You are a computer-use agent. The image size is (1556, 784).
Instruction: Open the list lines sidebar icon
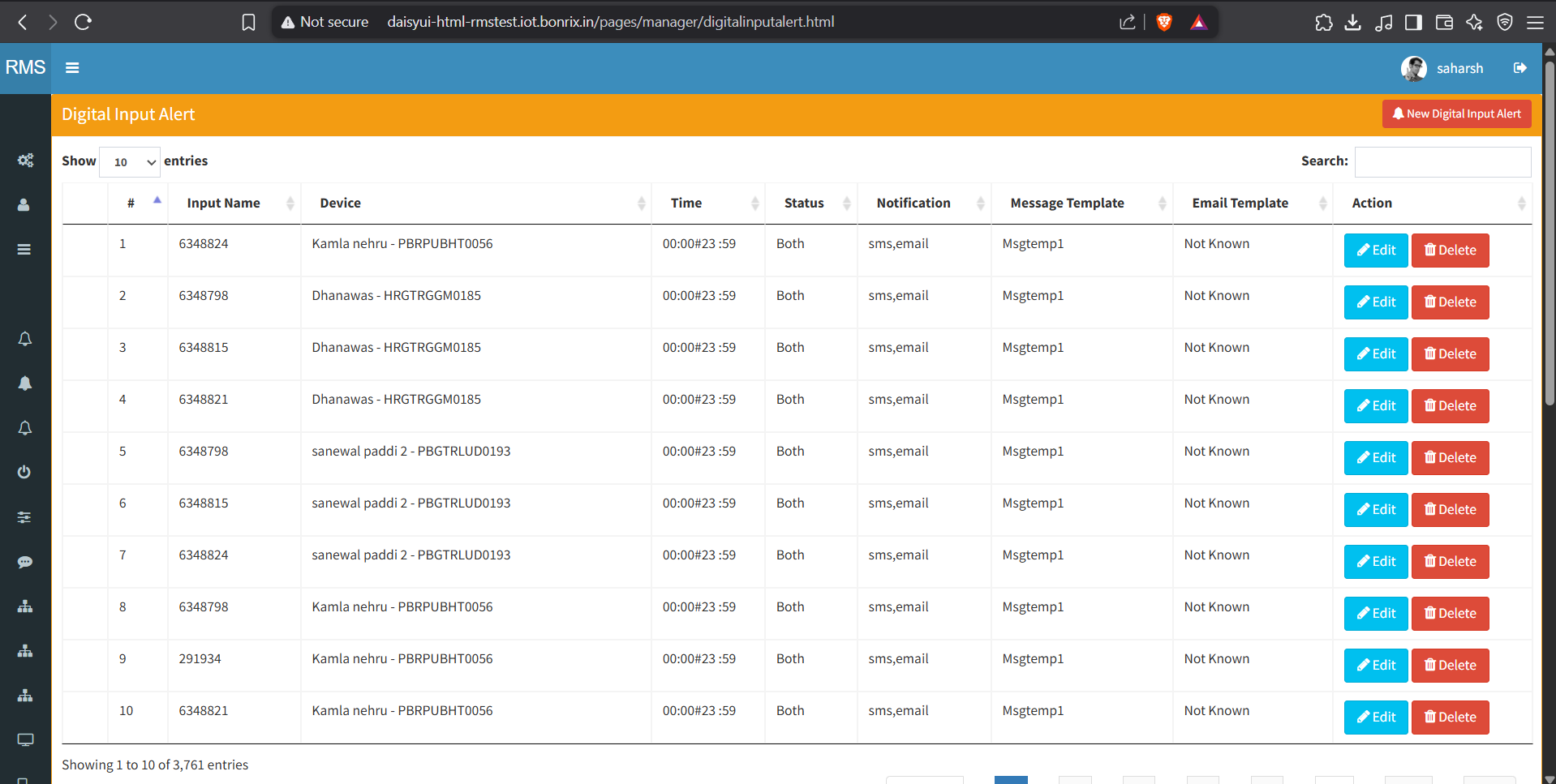[24, 250]
